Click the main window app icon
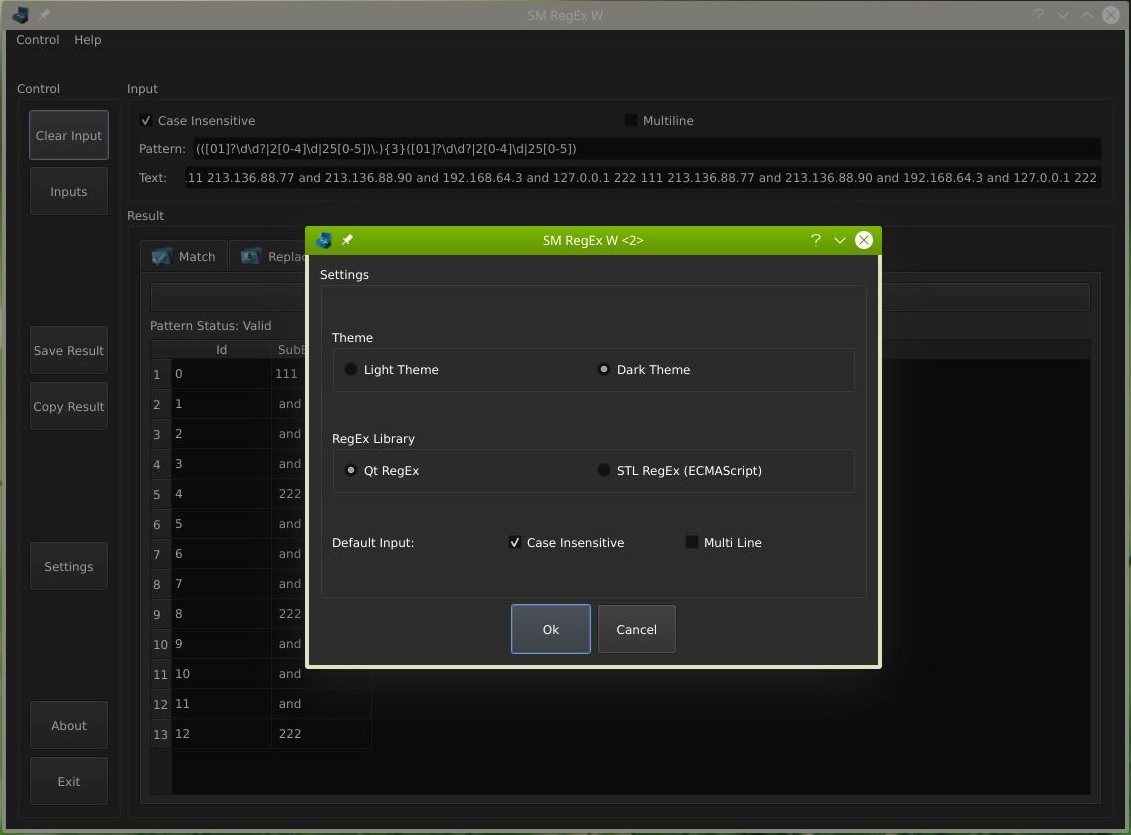1131x835 pixels. [20, 14]
